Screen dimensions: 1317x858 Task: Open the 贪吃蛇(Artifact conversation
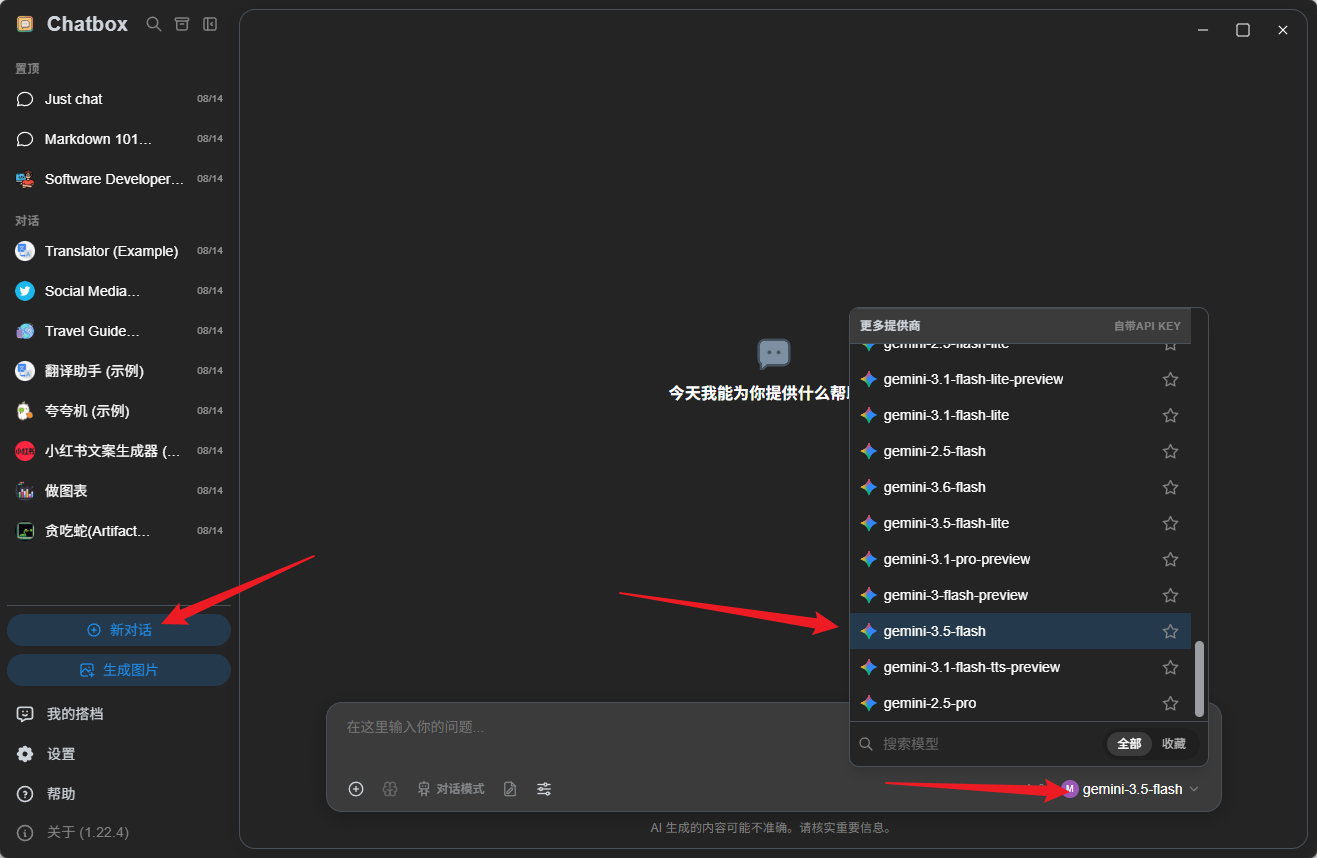(x=119, y=531)
